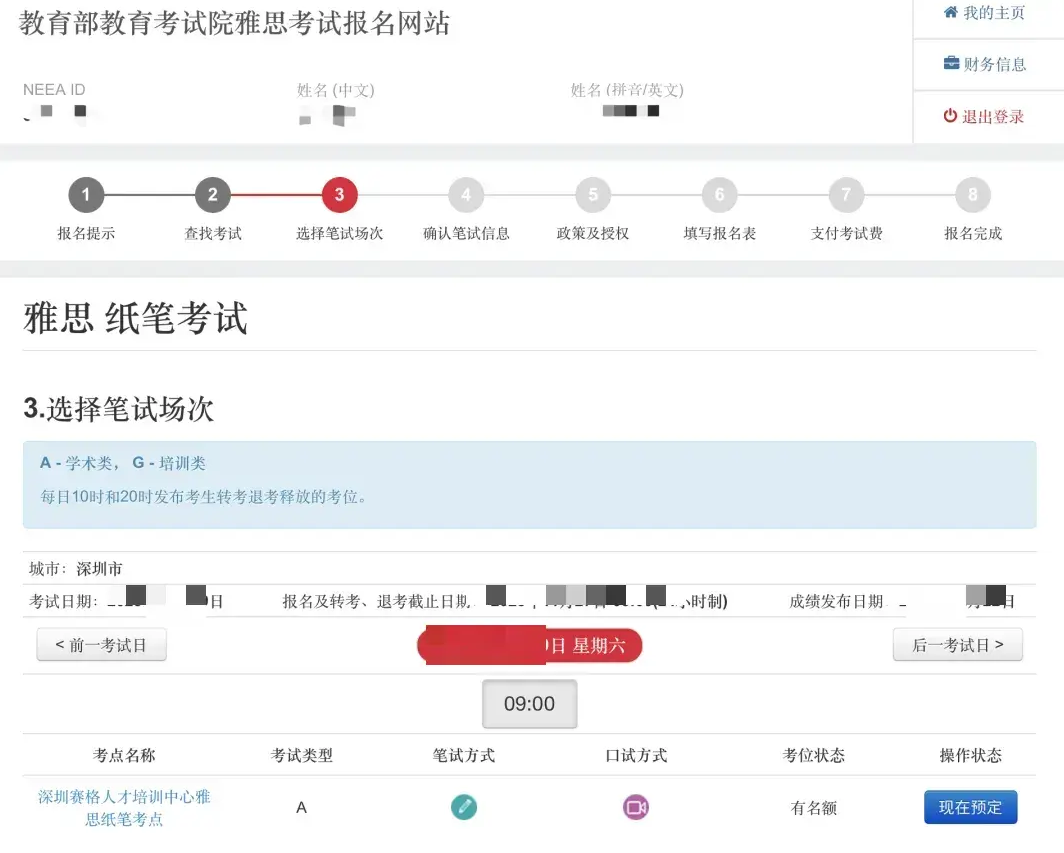The width and height of the screenshot is (1064, 853).
Task: Click the 填写报名表 step label
Action: pos(719,233)
